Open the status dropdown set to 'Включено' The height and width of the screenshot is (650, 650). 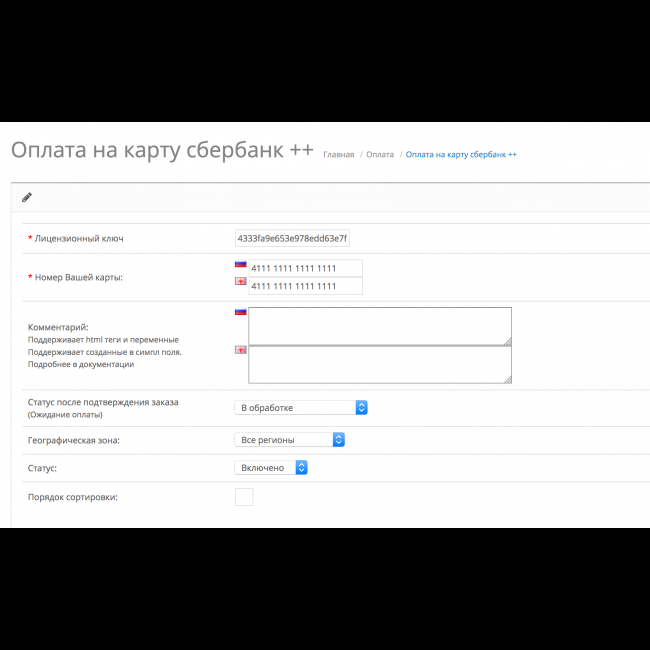pos(271,467)
